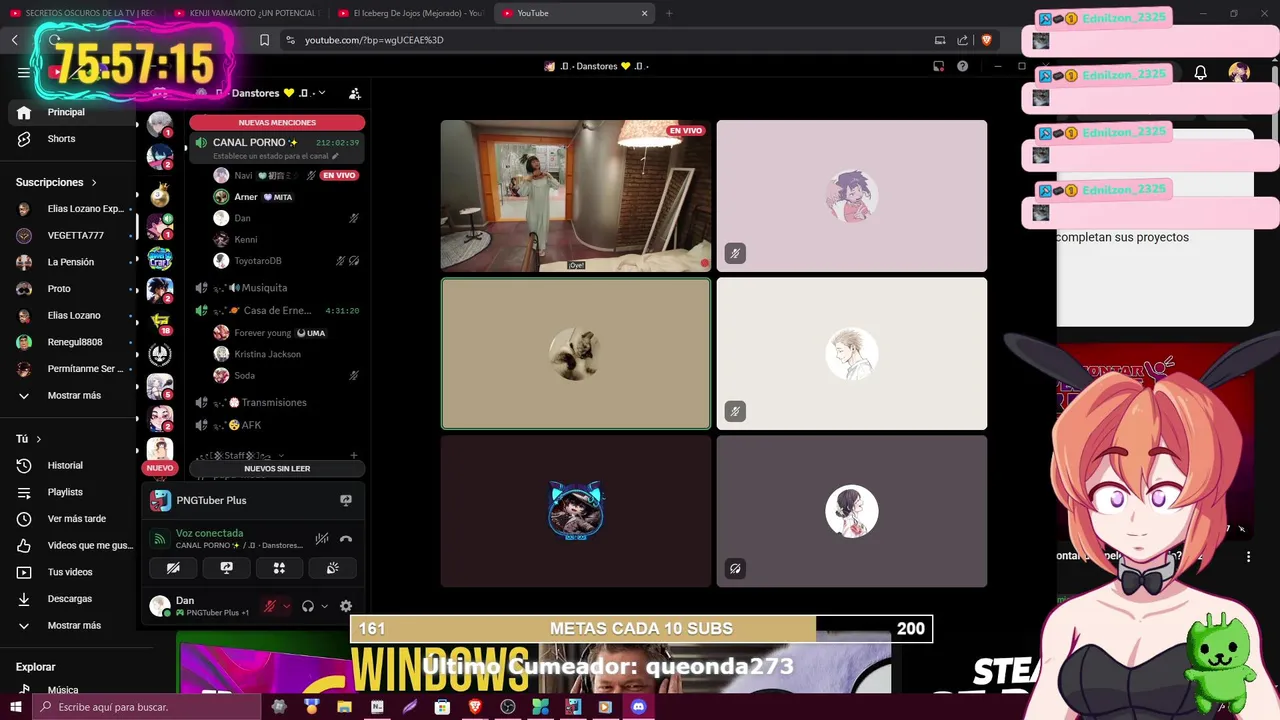Click Windows taskbar search box
The image size is (1280, 720).
[x=146, y=707]
